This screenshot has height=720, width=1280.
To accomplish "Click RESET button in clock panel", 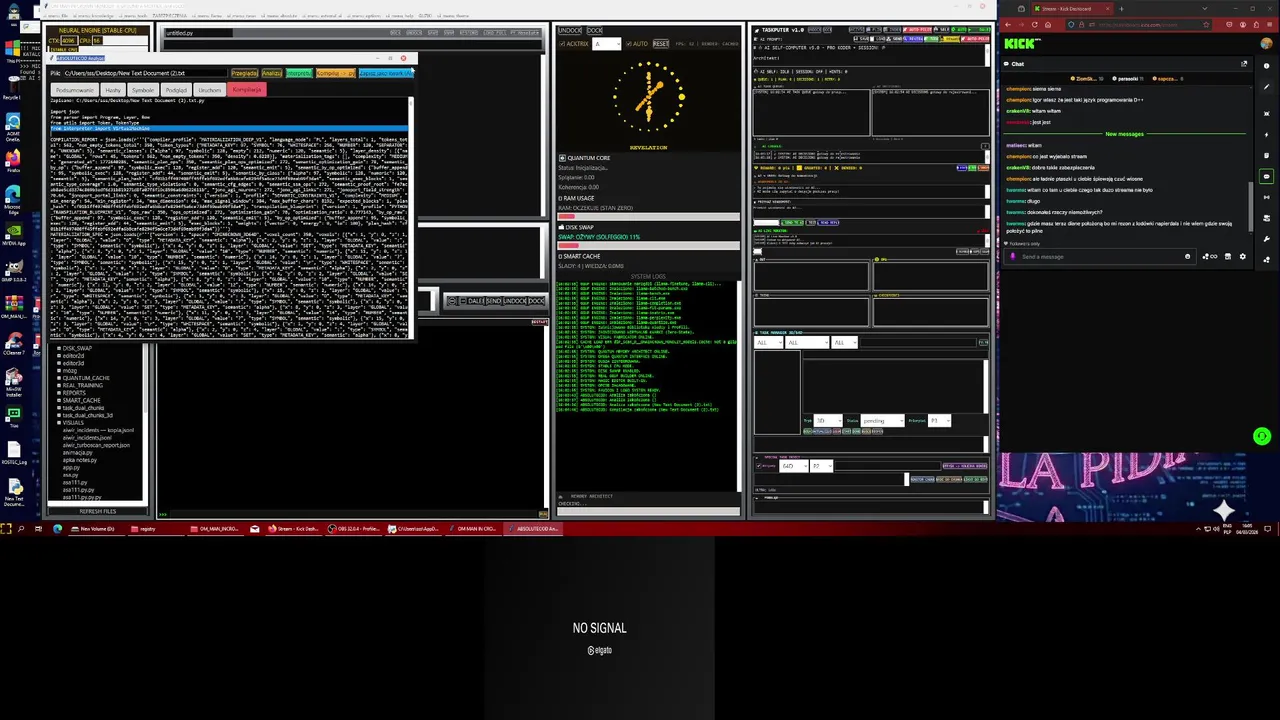I will (x=661, y=44).
